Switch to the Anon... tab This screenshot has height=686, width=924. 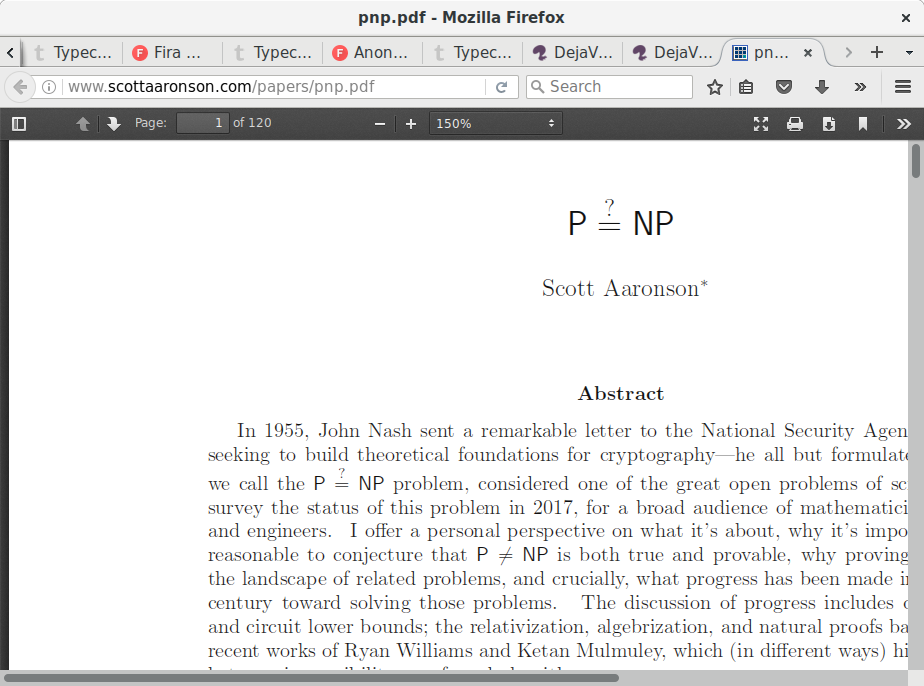[372, 53]
